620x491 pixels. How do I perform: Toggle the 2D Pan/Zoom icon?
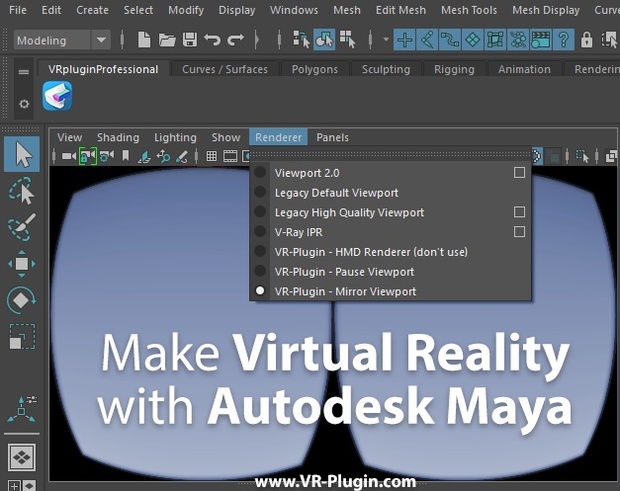coord(163,156)
